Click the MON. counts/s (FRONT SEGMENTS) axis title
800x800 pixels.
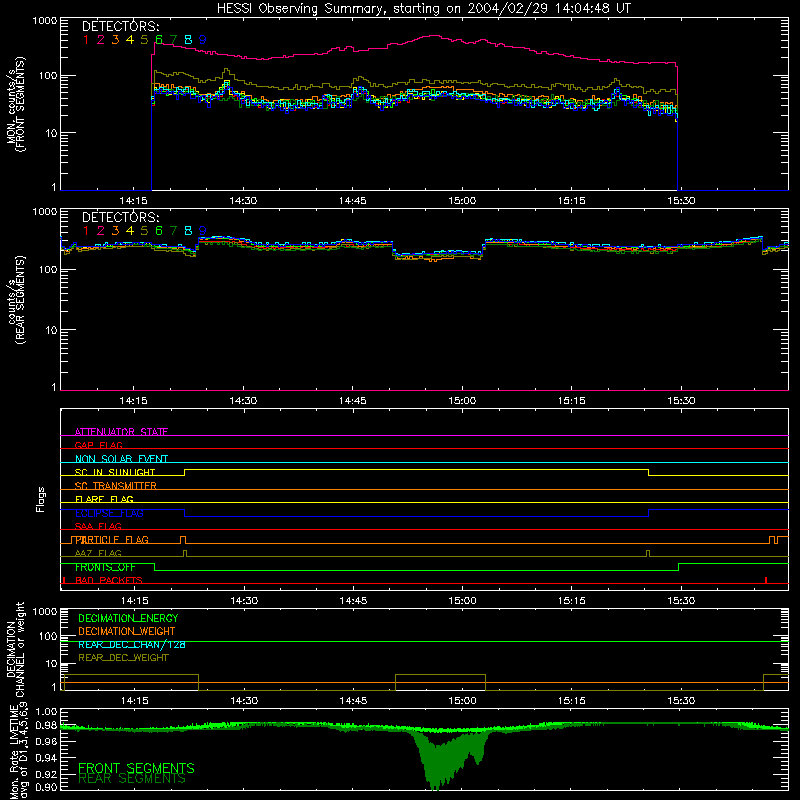point(16,105)
